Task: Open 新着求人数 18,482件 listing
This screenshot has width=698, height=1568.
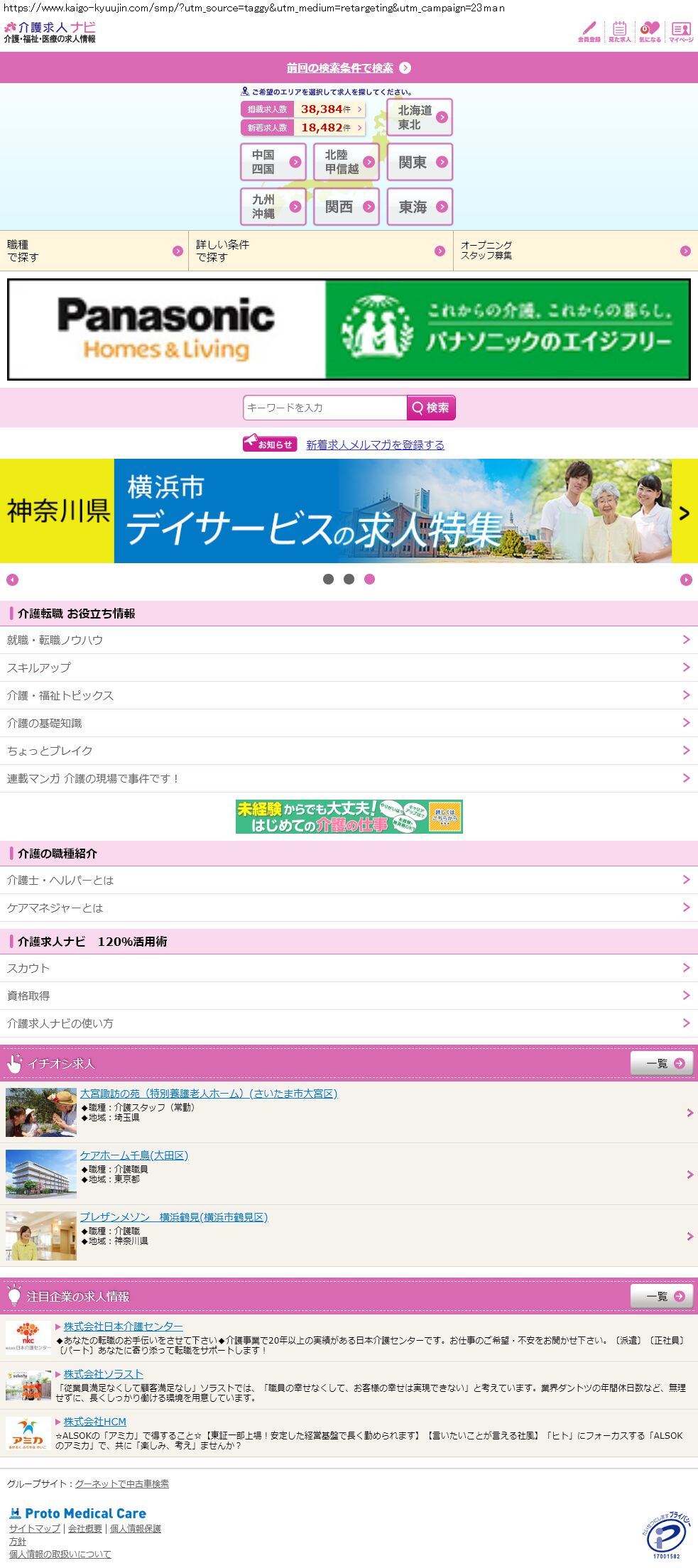Action: point(303,128)
